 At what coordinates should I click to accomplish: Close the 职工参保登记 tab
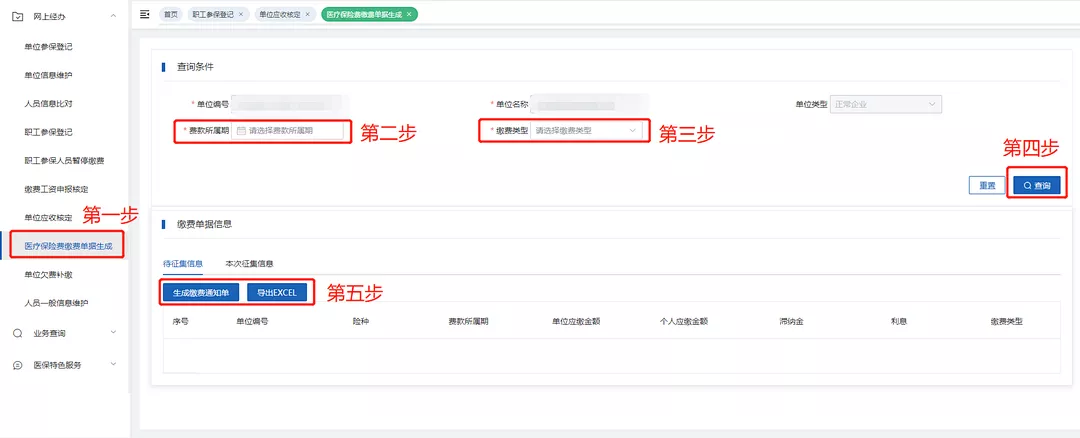coord(241,15)
